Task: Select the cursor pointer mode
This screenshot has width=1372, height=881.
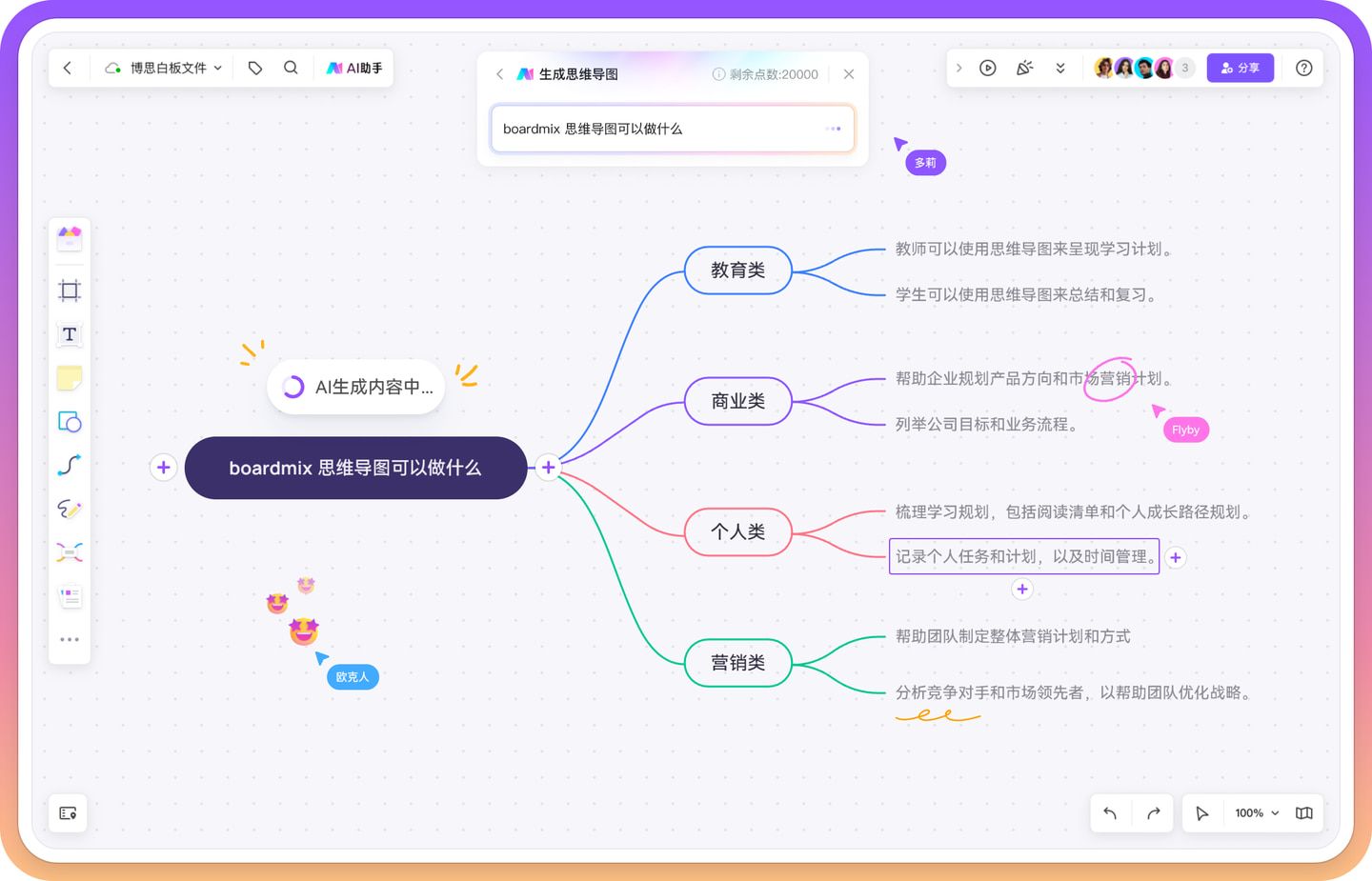Action: point(1202,813)
